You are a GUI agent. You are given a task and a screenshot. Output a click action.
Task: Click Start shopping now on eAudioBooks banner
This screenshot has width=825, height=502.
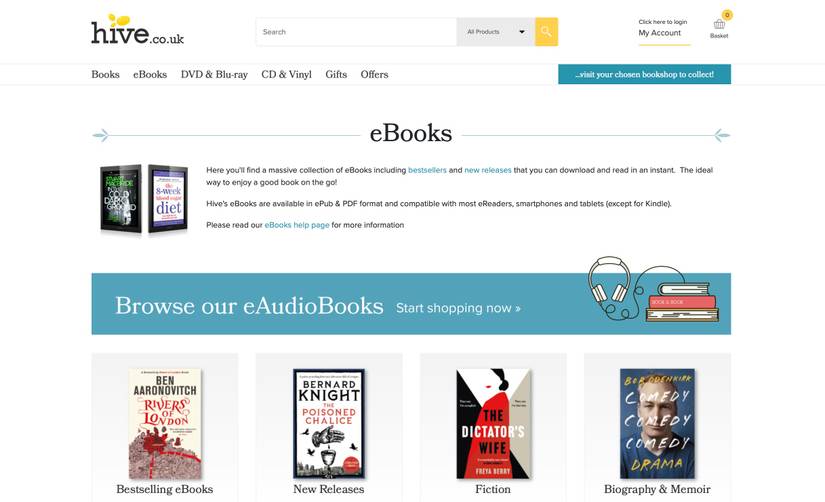(458, 308)
